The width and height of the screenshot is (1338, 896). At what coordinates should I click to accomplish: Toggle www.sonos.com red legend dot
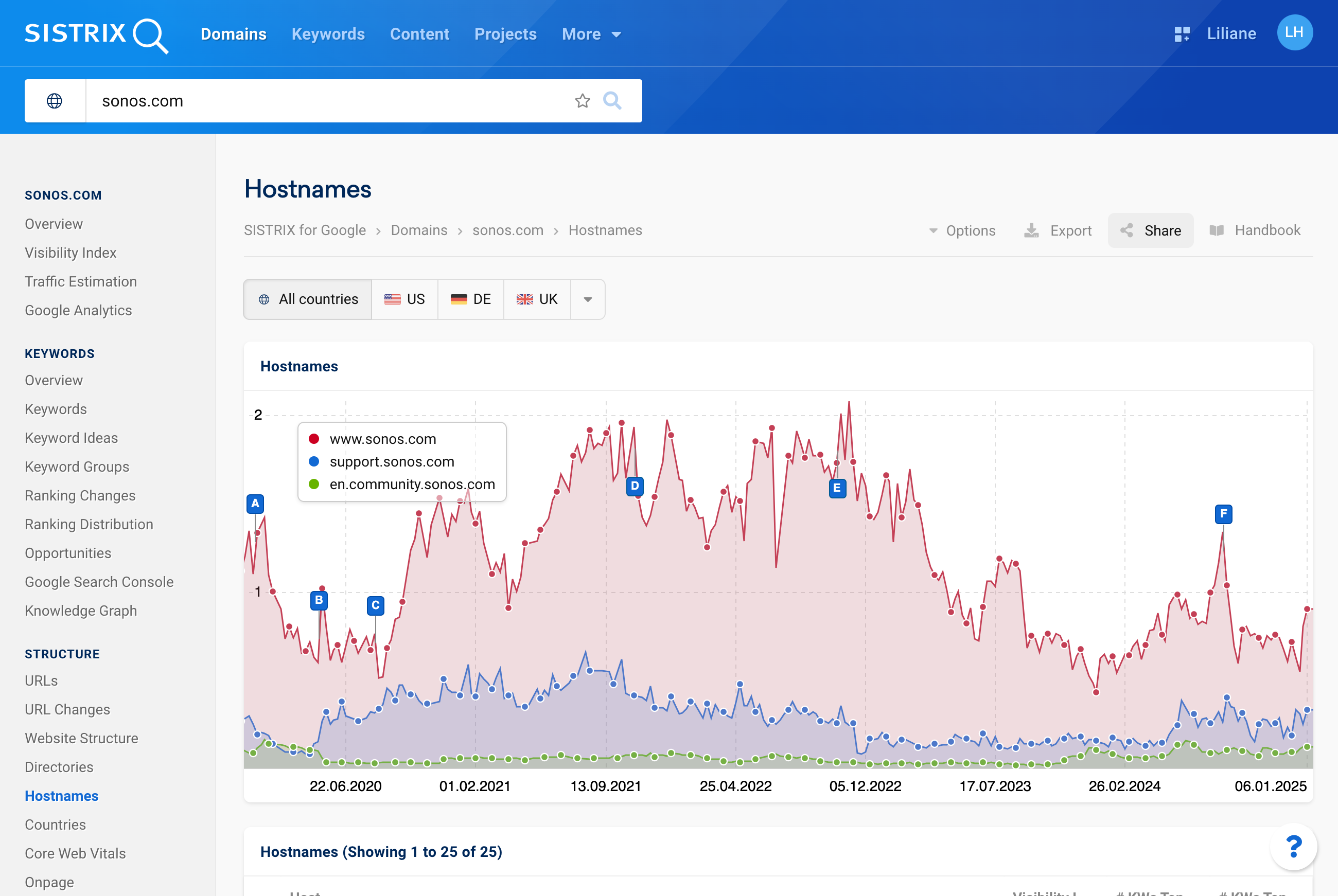(314, 439)
